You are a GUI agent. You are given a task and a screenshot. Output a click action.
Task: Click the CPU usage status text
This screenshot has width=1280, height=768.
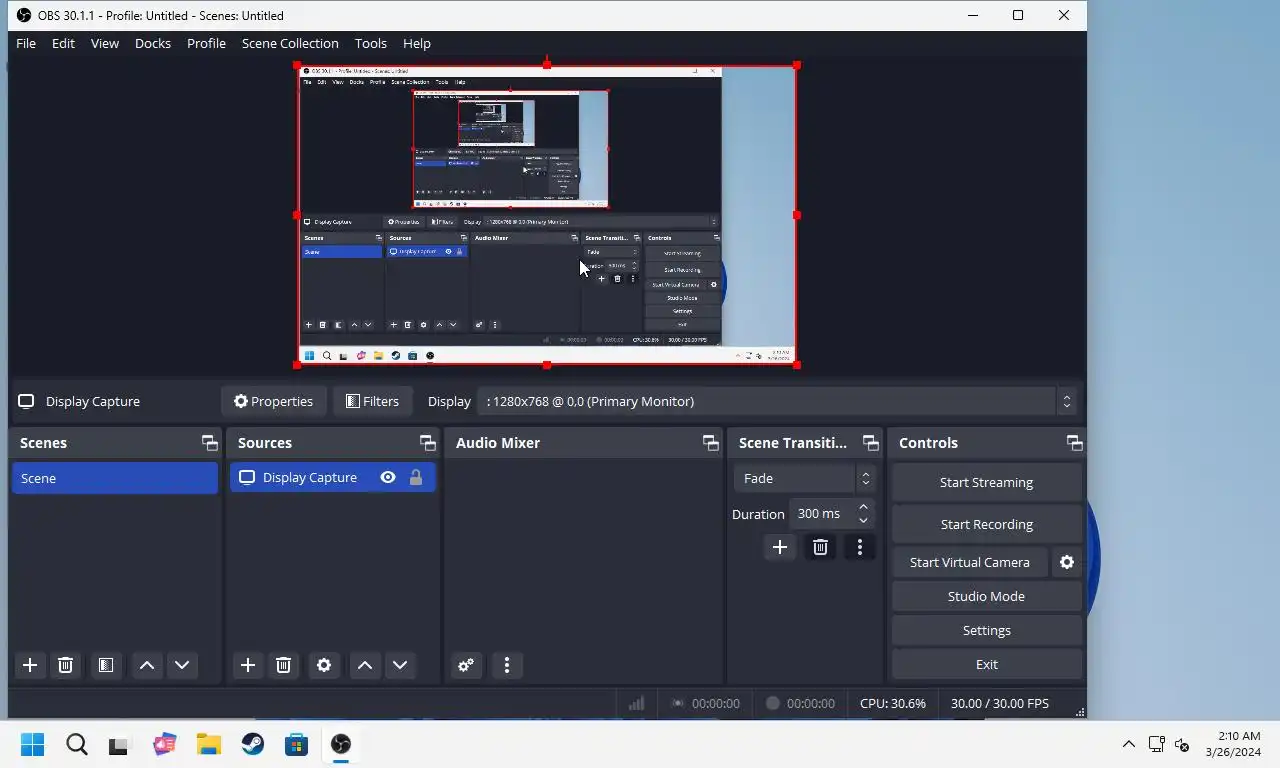pyautogui.click(x=893, y=703)
